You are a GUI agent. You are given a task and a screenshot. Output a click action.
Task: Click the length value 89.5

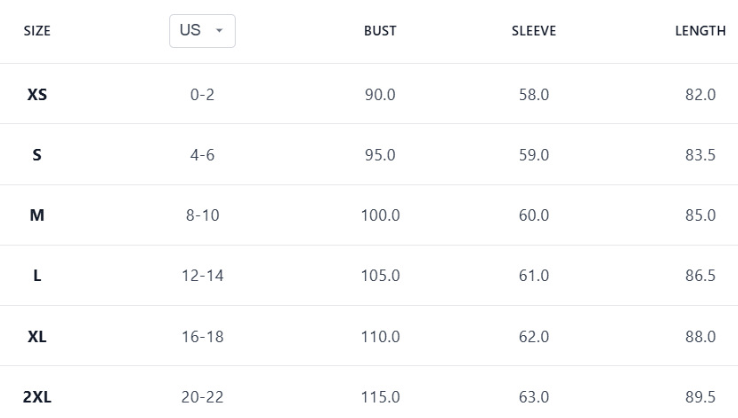point(699,397)
